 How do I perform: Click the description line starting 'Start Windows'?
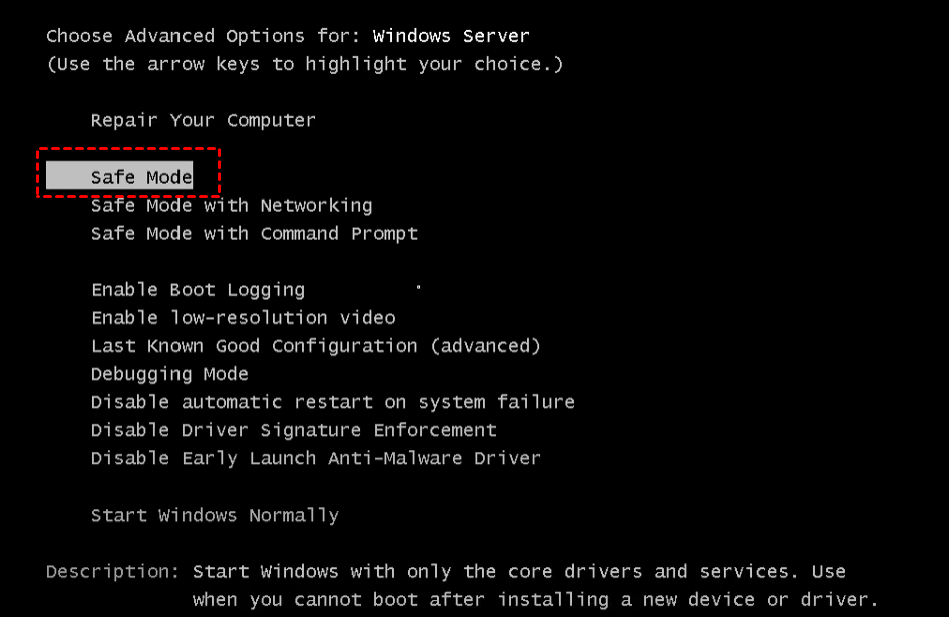point(519,572)
